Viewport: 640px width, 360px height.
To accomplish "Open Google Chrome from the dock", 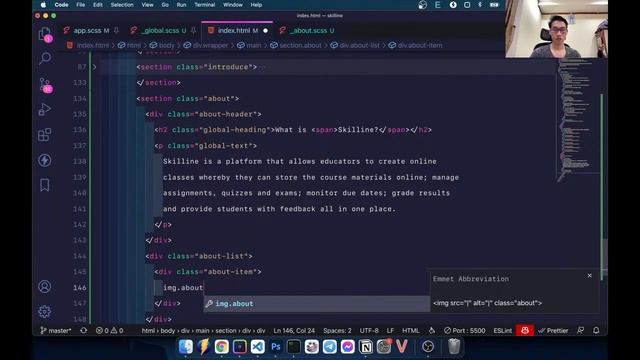I will [x=222, y=347].
